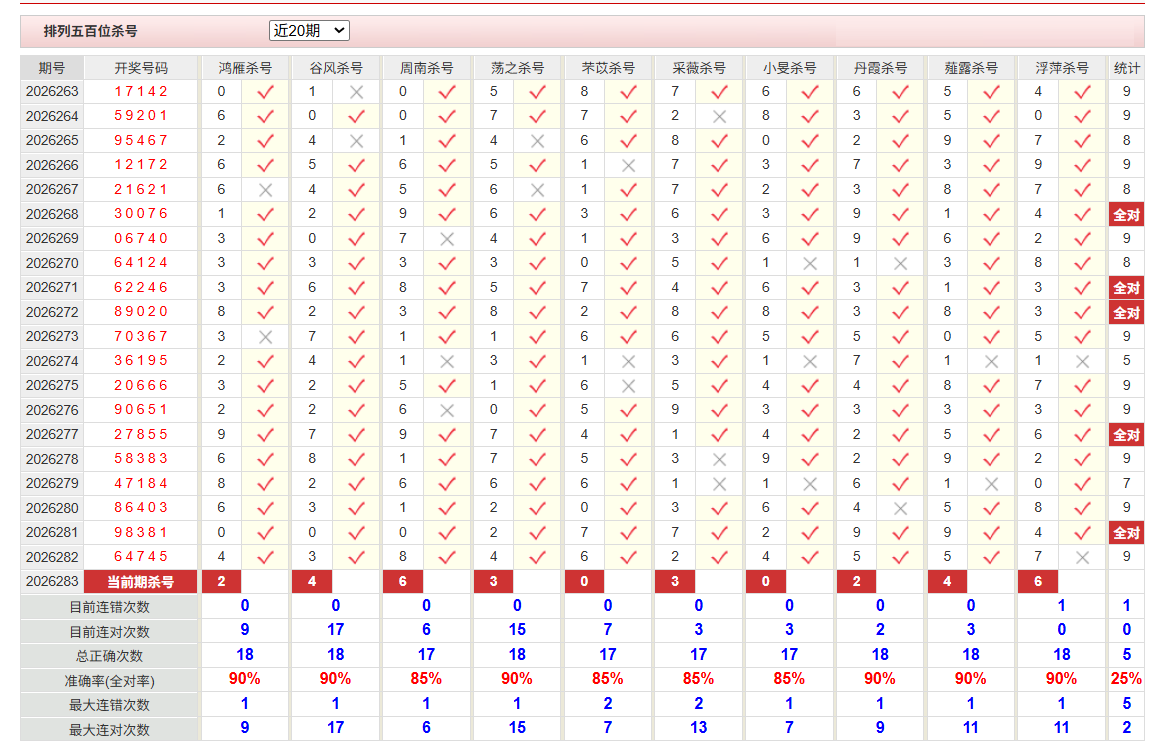The height and width of the screenshot is (754, 1157).
Task: Select the X mark for 周南杀号 in row 2026269
Action: [447, 239]
